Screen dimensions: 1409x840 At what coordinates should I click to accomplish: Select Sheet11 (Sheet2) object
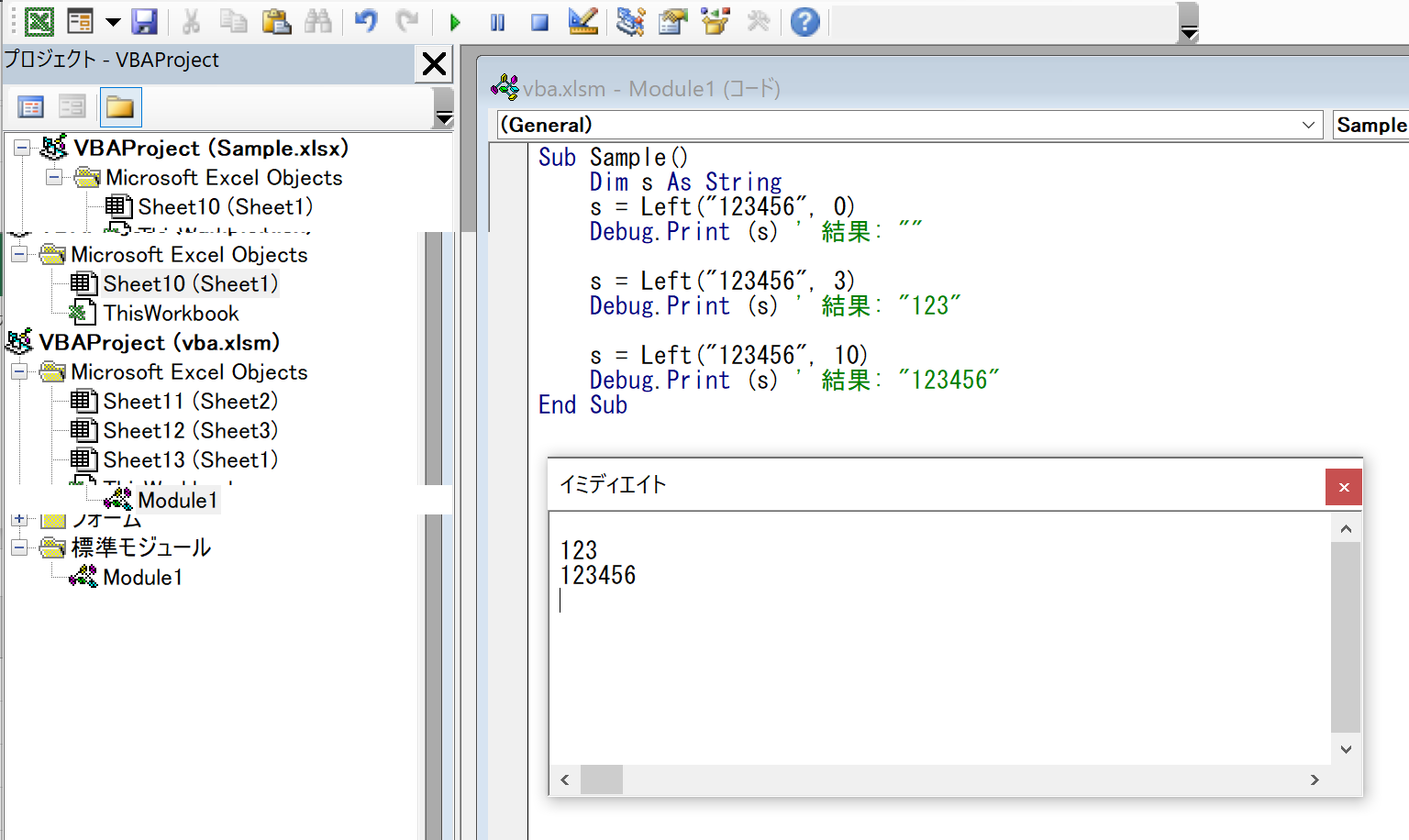tap(190, 401)
